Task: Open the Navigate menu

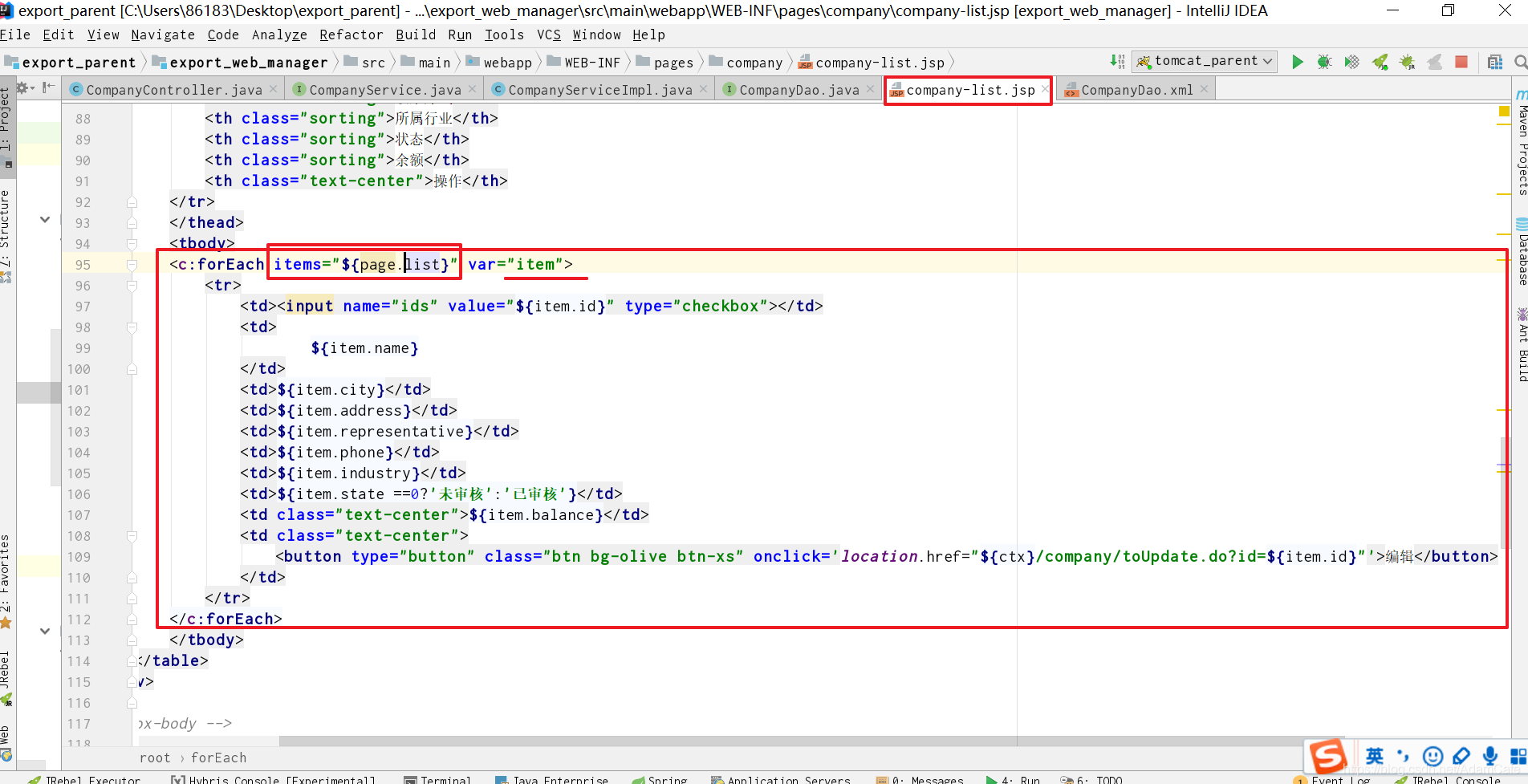Action: 163,35
